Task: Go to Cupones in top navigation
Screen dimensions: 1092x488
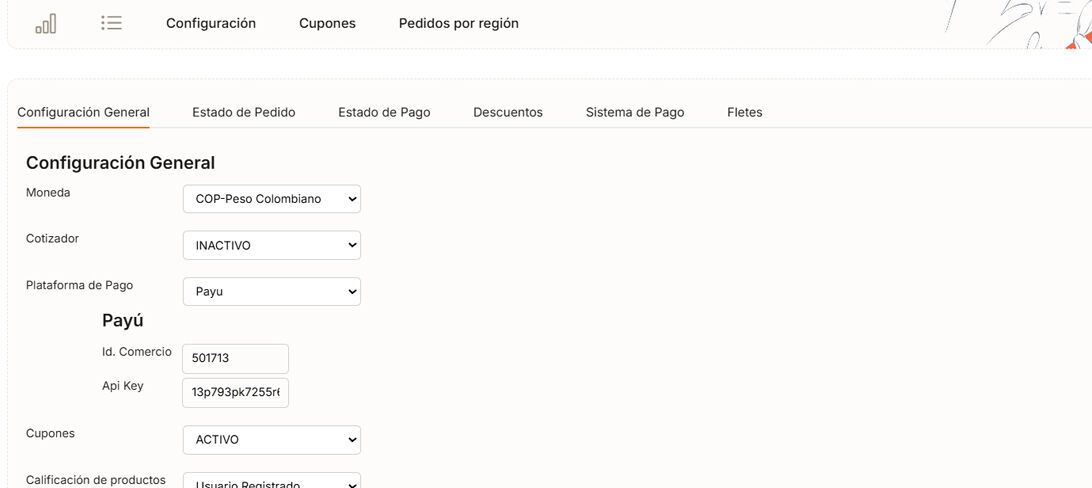Action: coord(327,23)
